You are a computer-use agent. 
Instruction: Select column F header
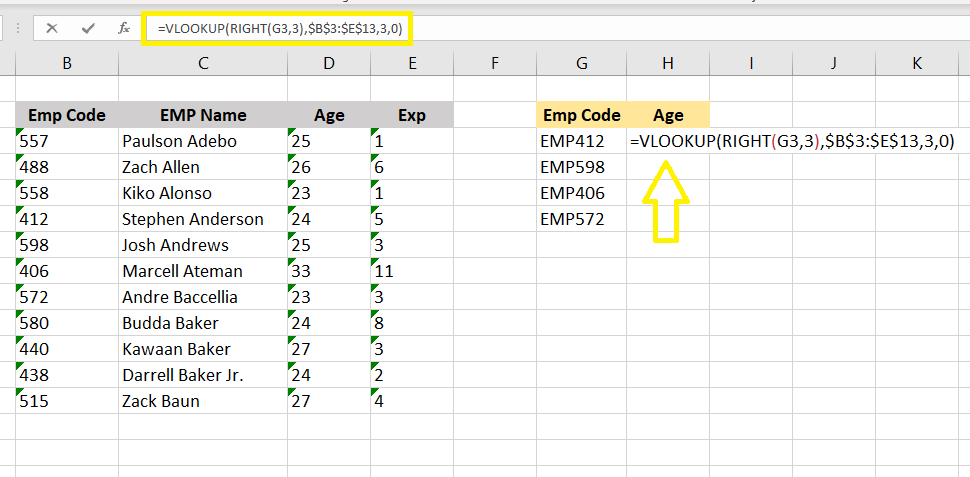495,62
